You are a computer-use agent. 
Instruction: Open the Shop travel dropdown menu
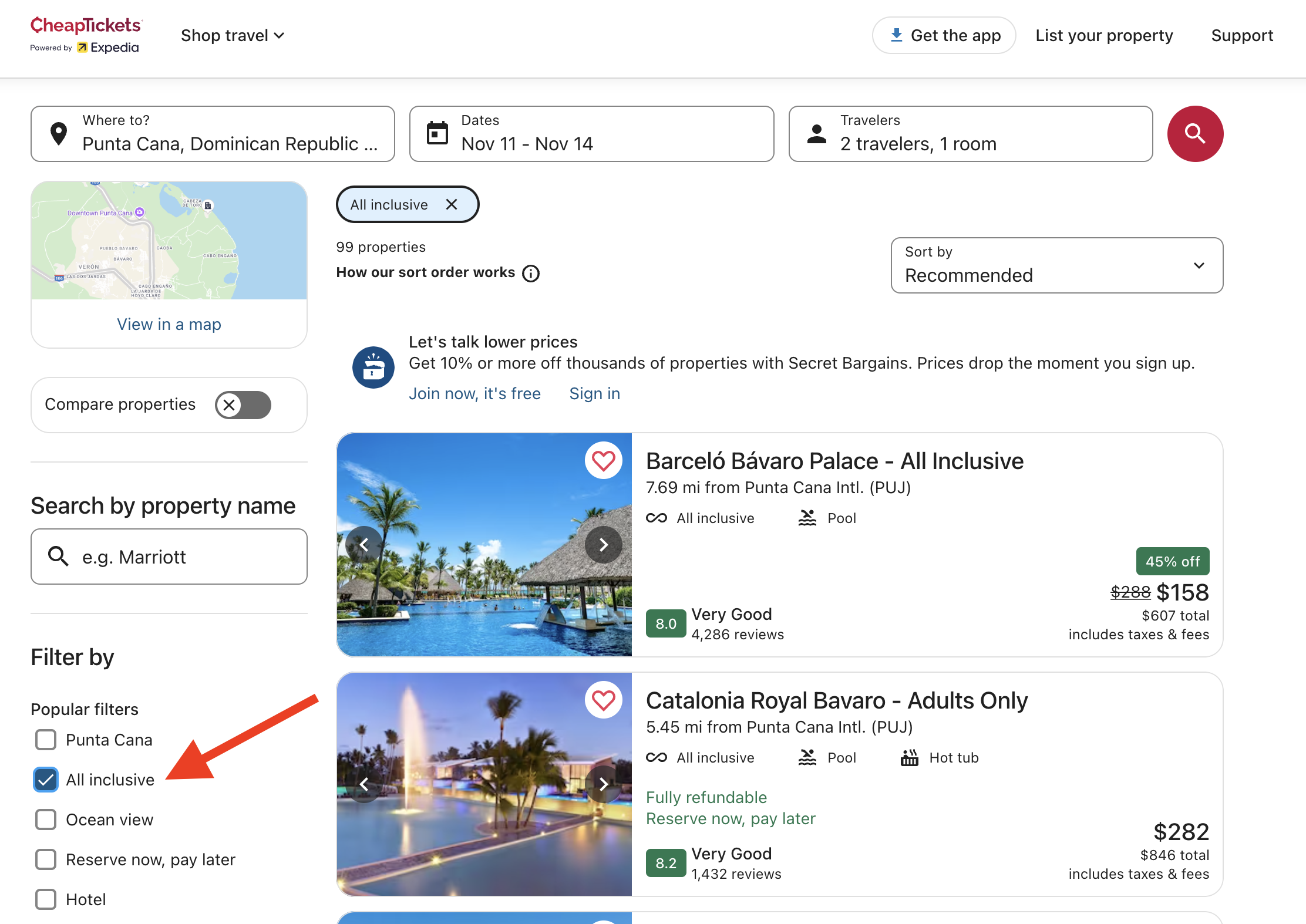[x=233, y=35]
